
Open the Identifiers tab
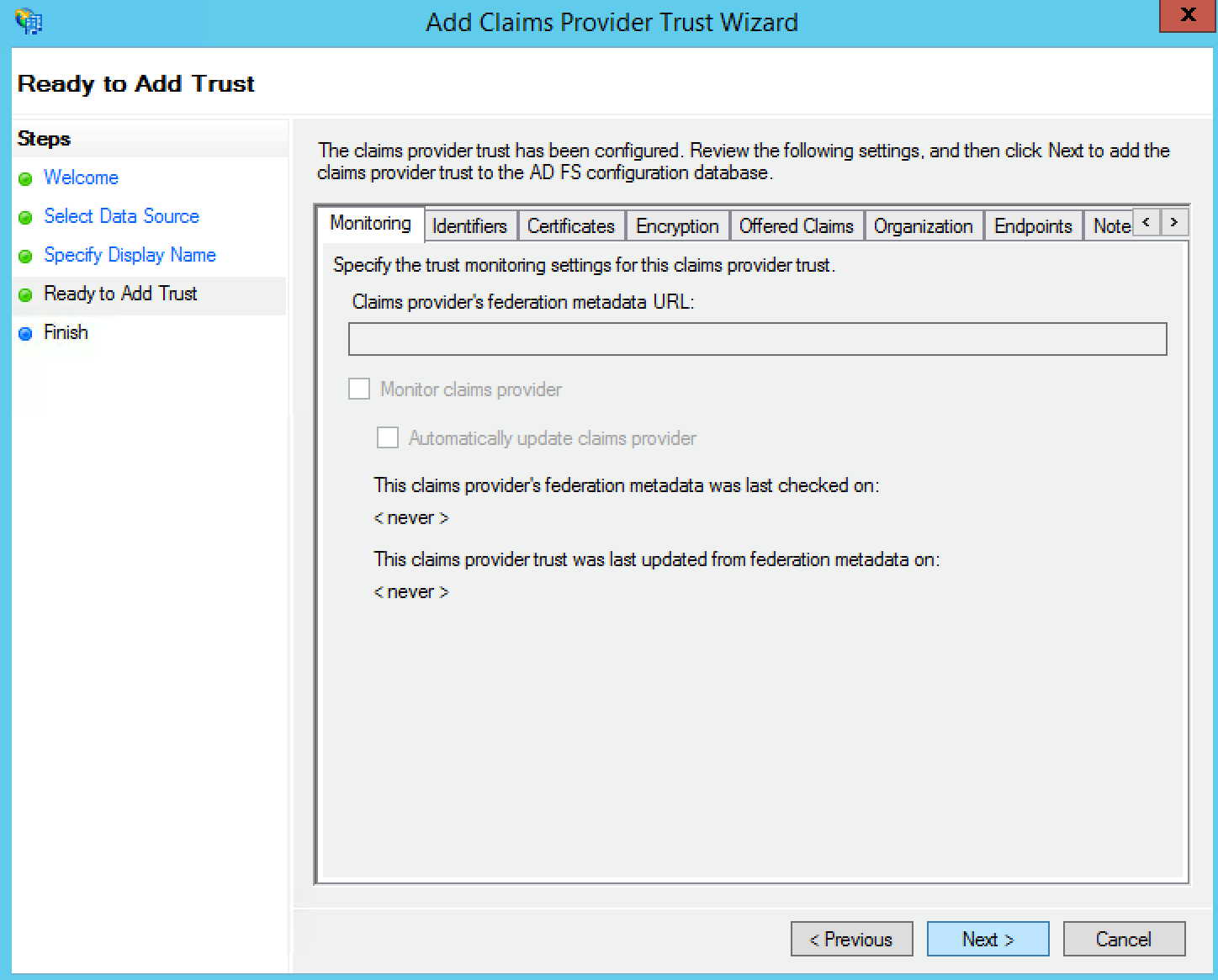[469, 226]
